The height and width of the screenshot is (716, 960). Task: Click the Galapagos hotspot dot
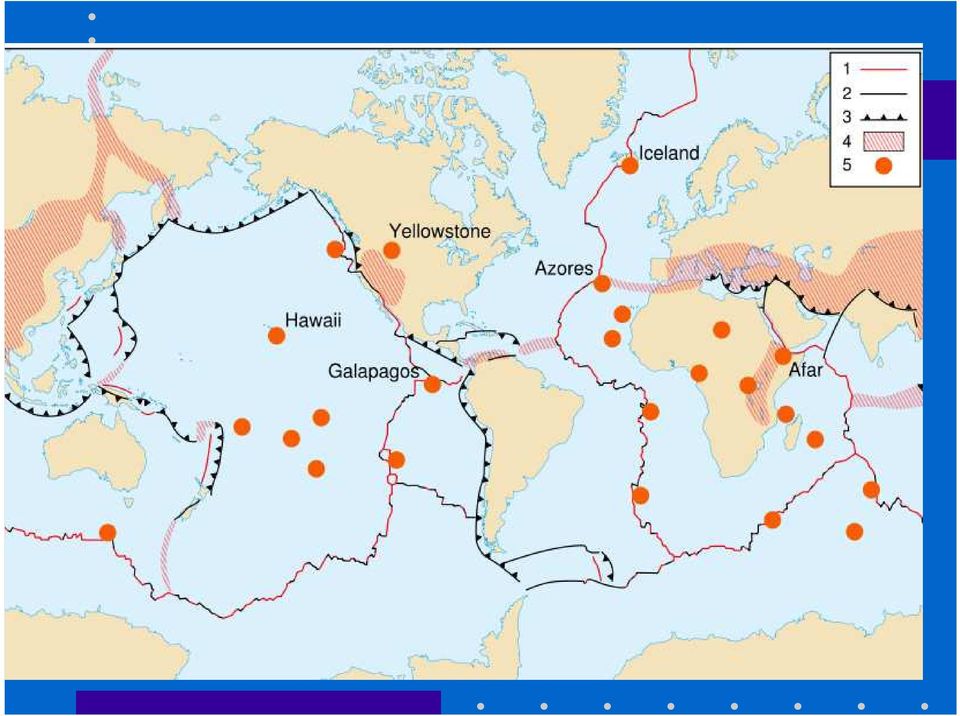[x=432, y=385]
